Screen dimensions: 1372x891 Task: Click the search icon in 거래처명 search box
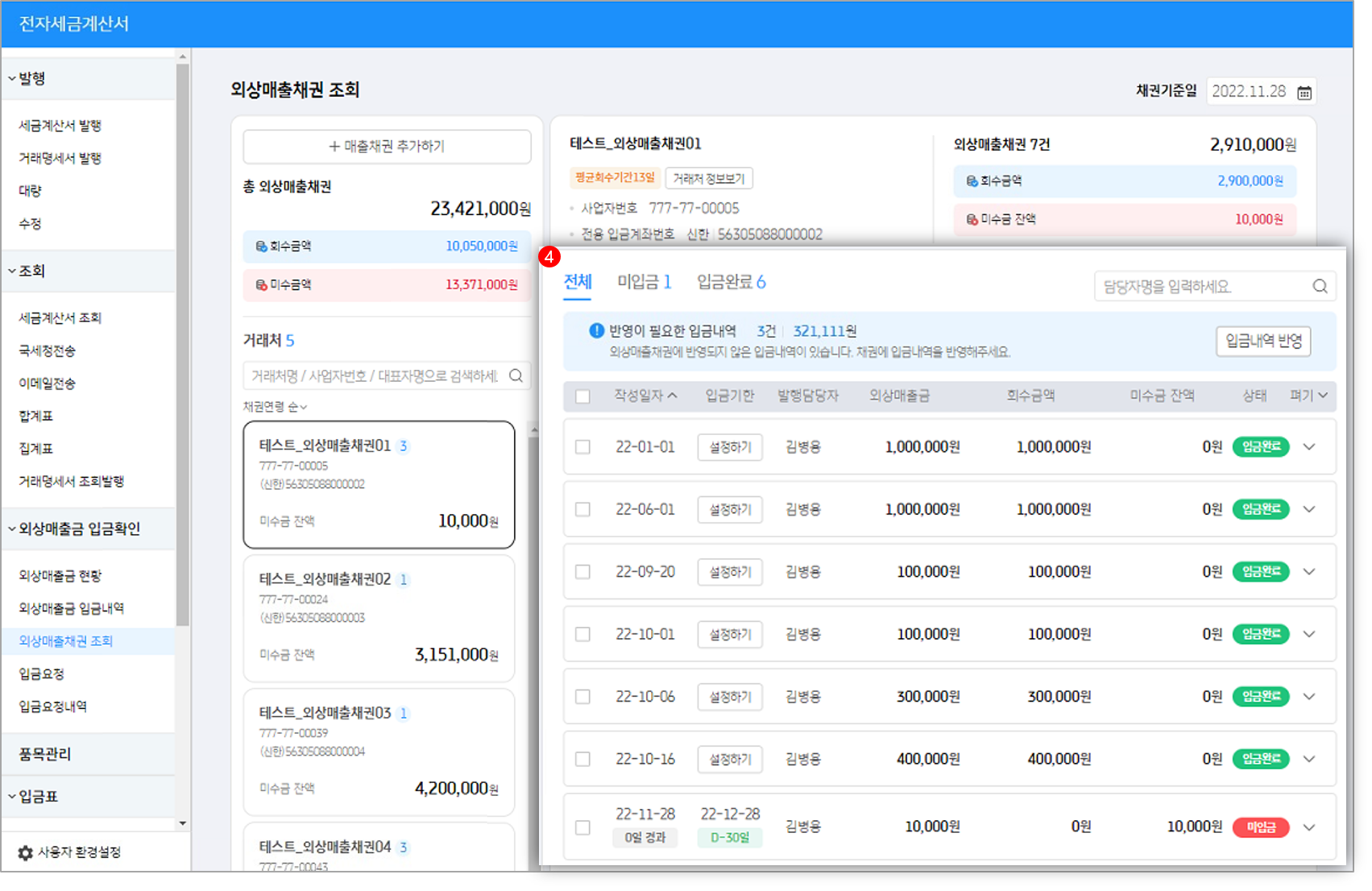pos(516,375)
